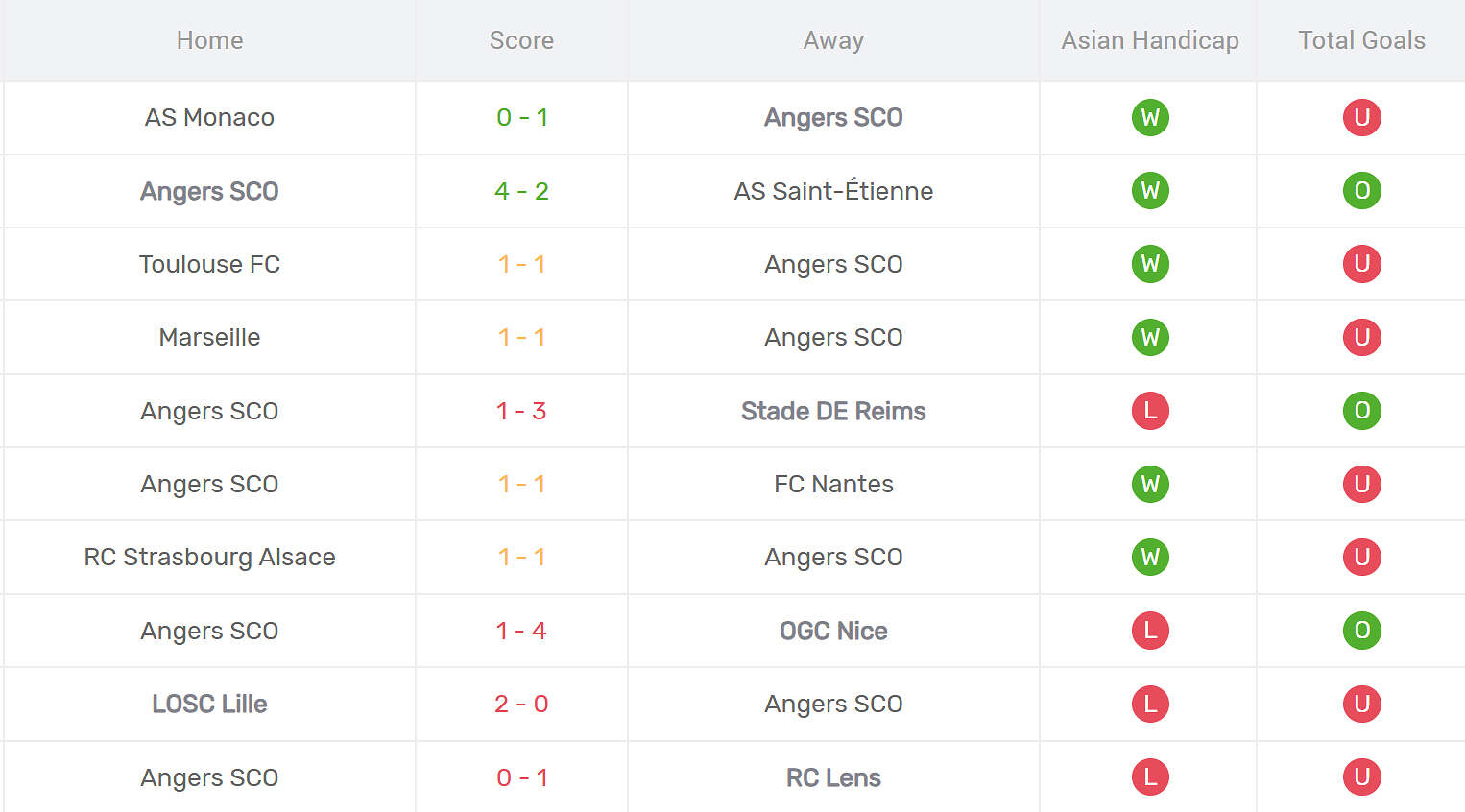Click the U badge in the RC Lens row
The width and height of the screenshot is (1465, 812).
(1361, 777)
